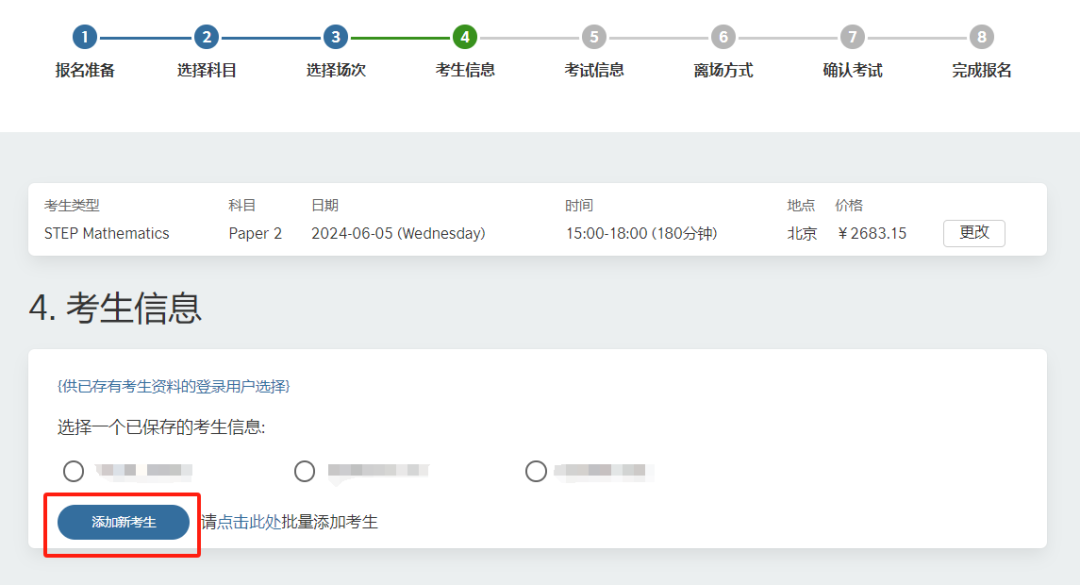1080x585 pixels.
Task: Click the third blurred candidate name
Action: (603, 471)
